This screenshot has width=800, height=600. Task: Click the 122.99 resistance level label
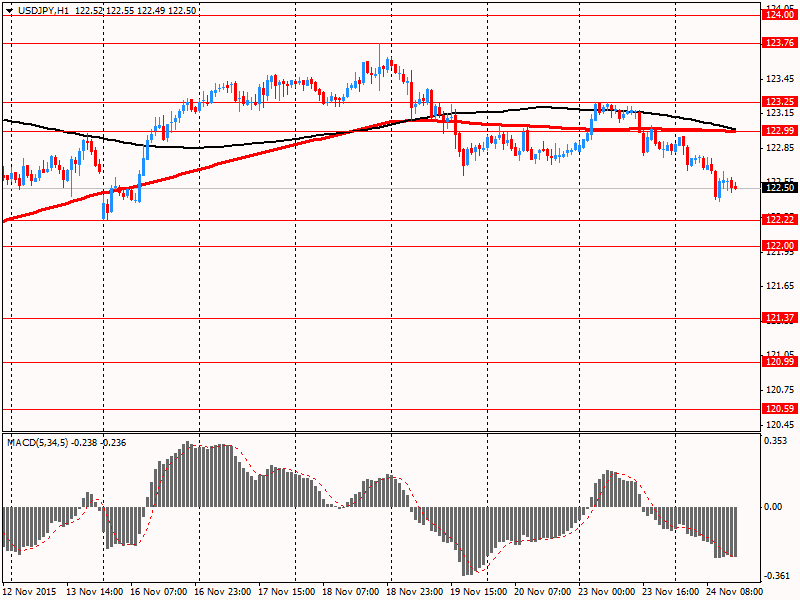[779, 131]
